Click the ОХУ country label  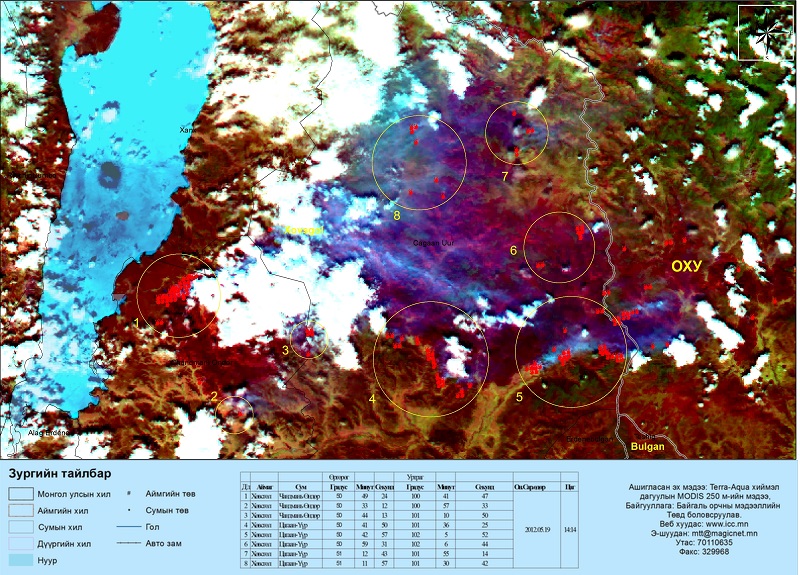tap(686, 266)
